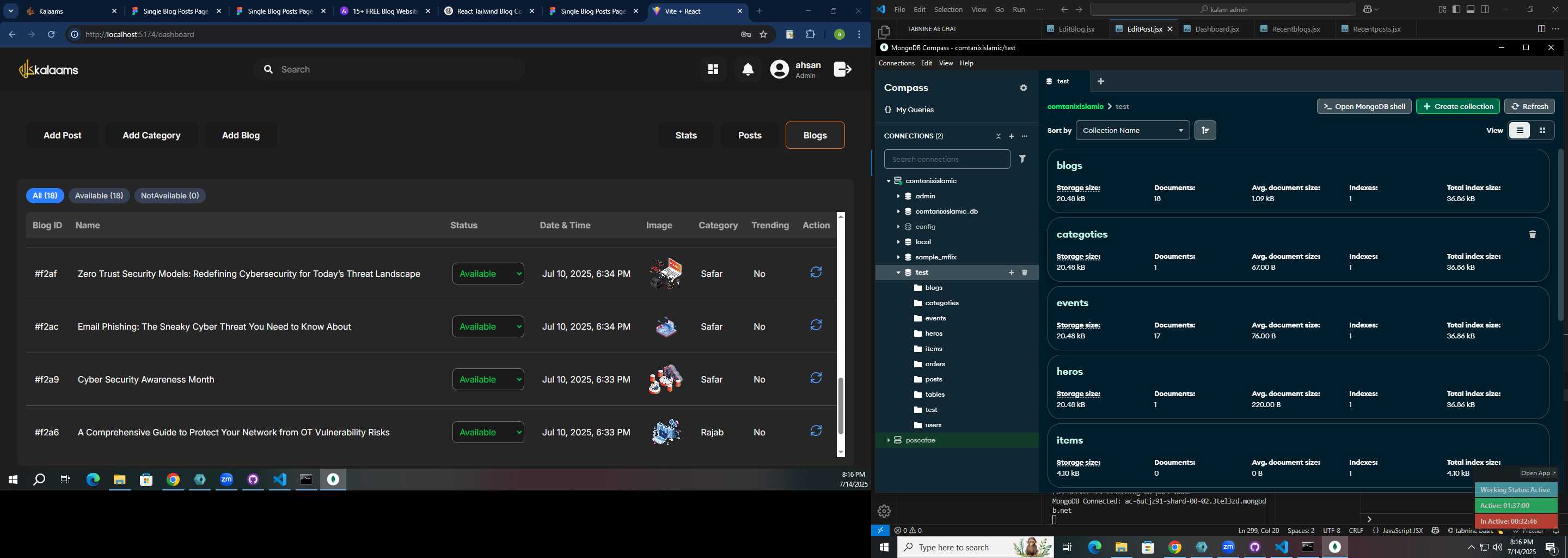Screen dimensions: 1568x558
Task: Open status dropdown for OT Vulnerability blog
Action: click(x=488, y=432)
